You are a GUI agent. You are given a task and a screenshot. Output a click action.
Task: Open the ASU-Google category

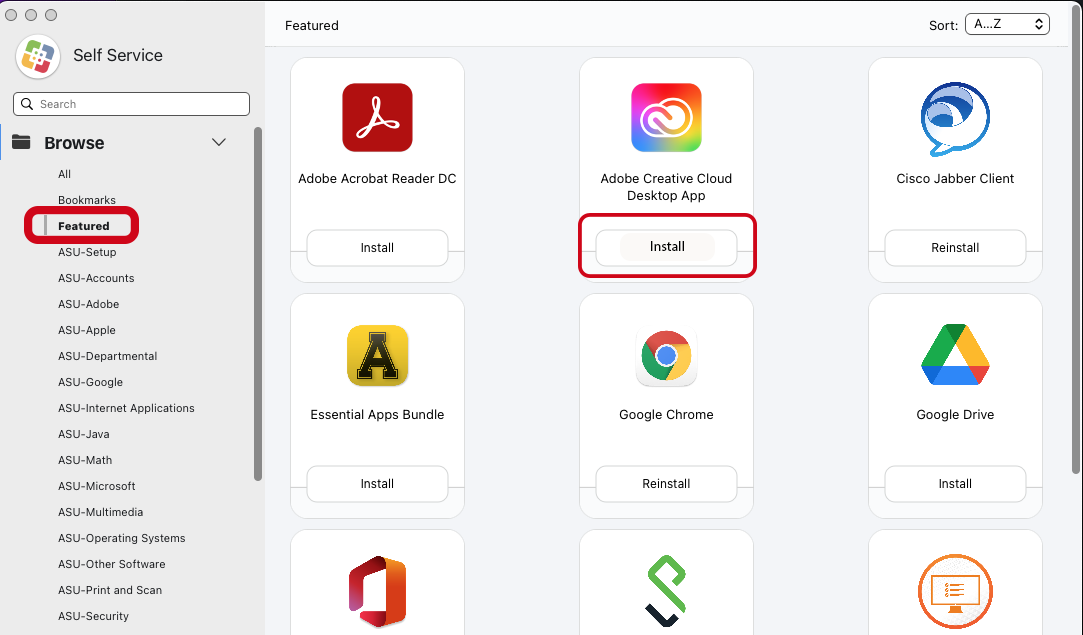90,382
